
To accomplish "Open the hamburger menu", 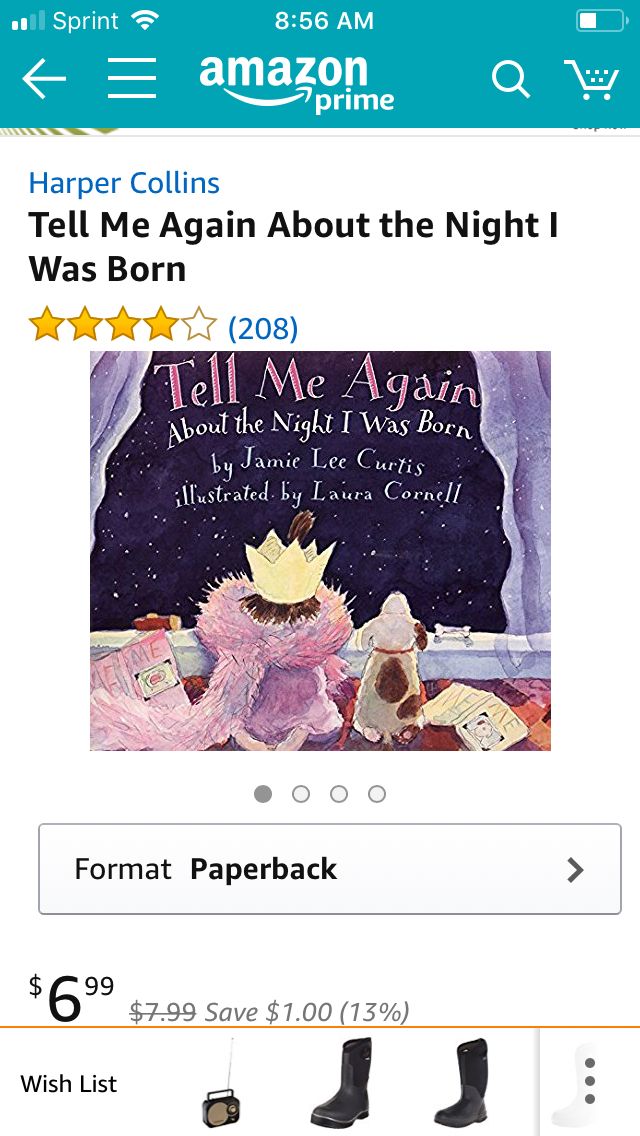I will click(x=132, y=78).
